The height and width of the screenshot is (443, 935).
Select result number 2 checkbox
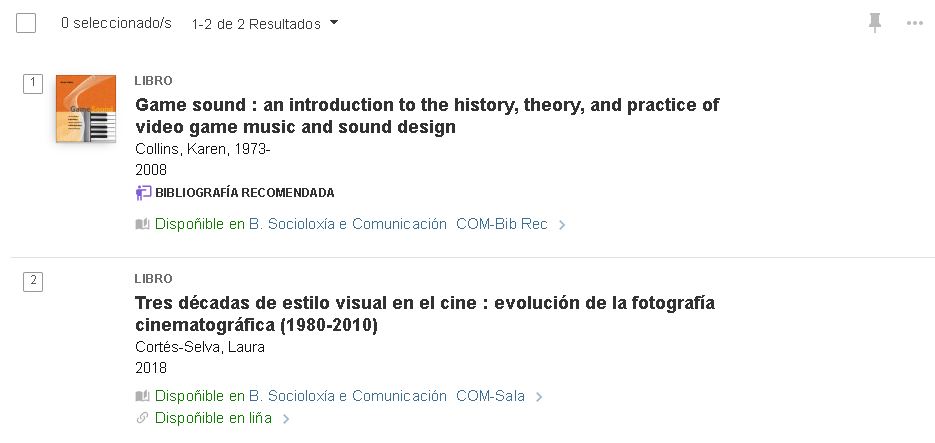33,281
